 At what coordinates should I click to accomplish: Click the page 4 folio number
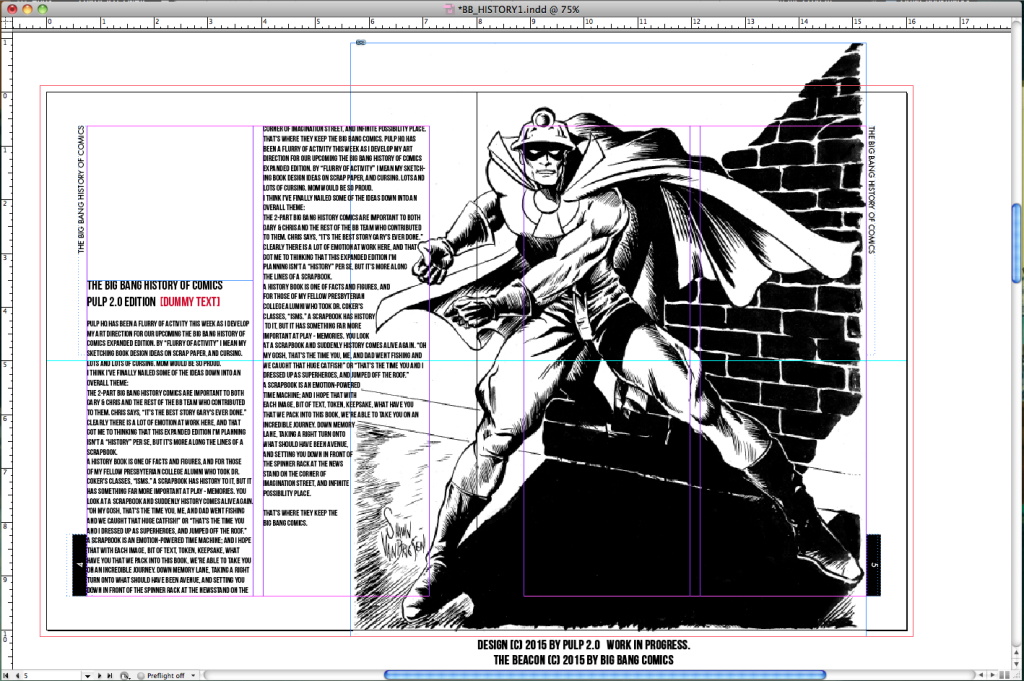(80, 565)
